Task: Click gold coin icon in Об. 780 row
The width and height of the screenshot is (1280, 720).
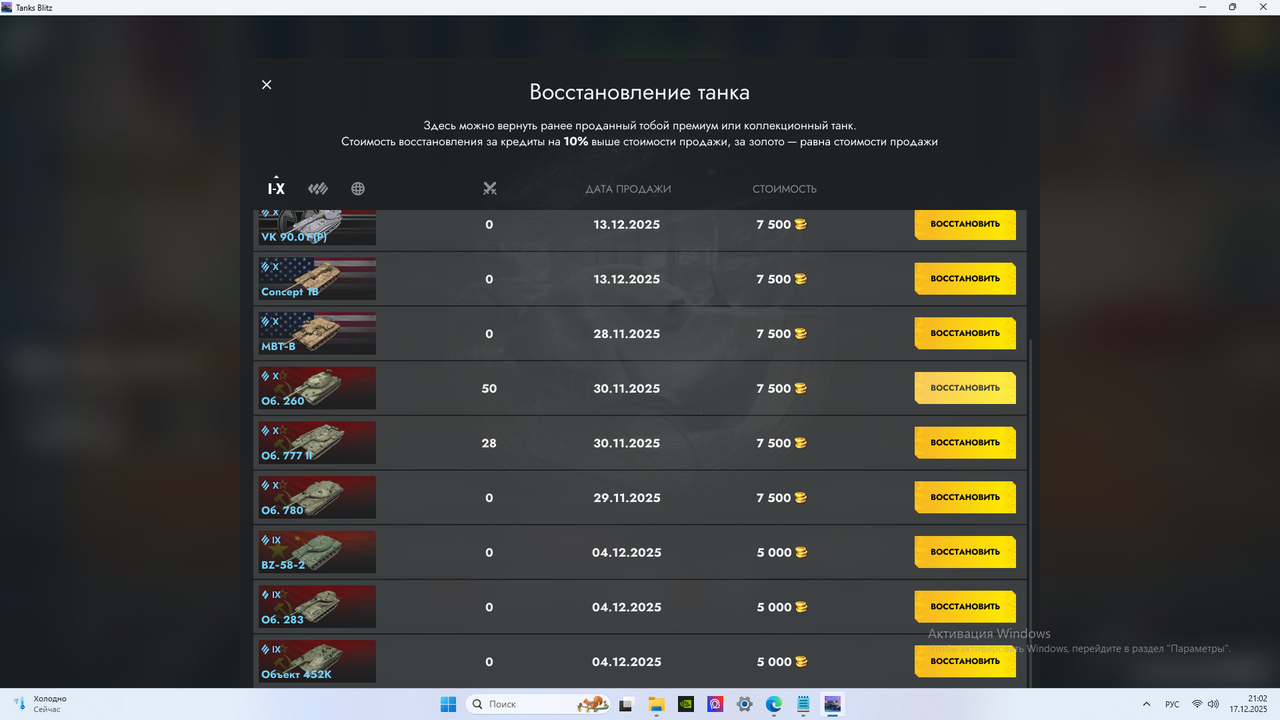Action: (x=800, y=497)
